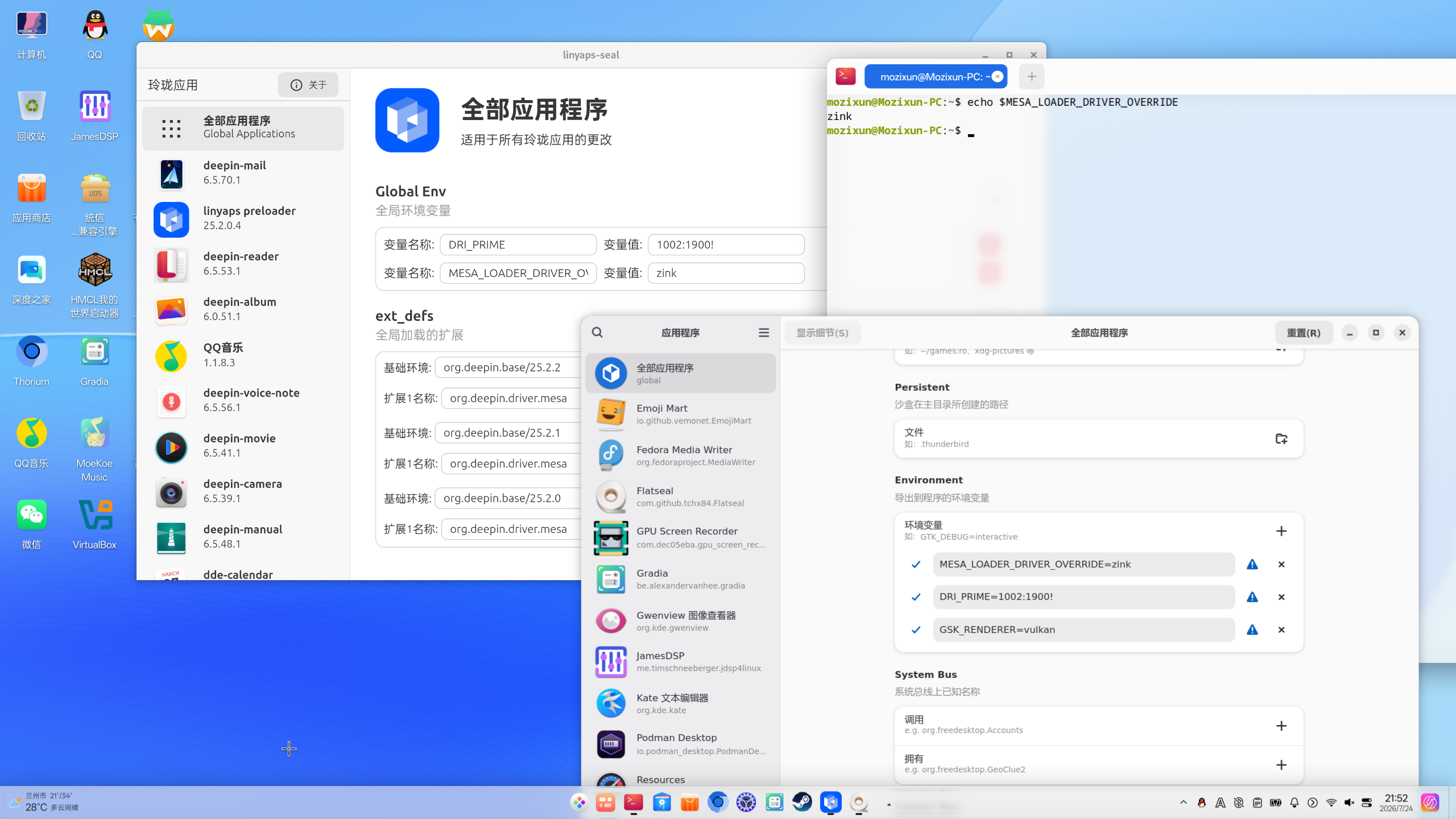Click warning icon beside GSK_RENDERER=vulkan
This screenshot has width=1456, height=819.
click(1252, 630)
